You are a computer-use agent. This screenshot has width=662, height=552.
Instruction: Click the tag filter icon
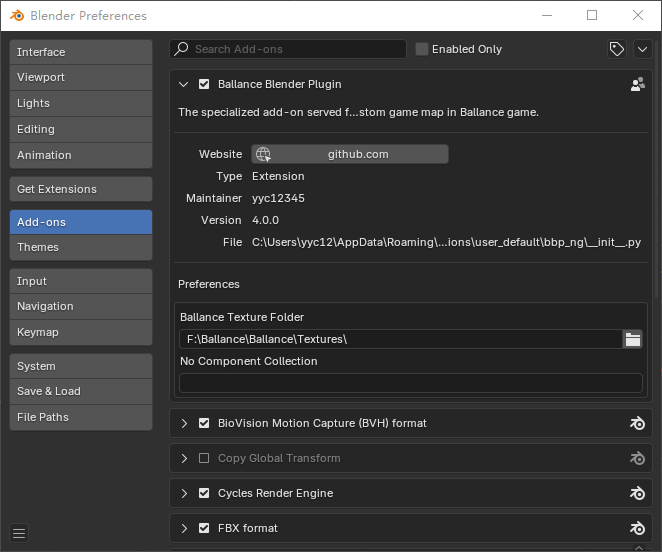(x=617, y=49)
